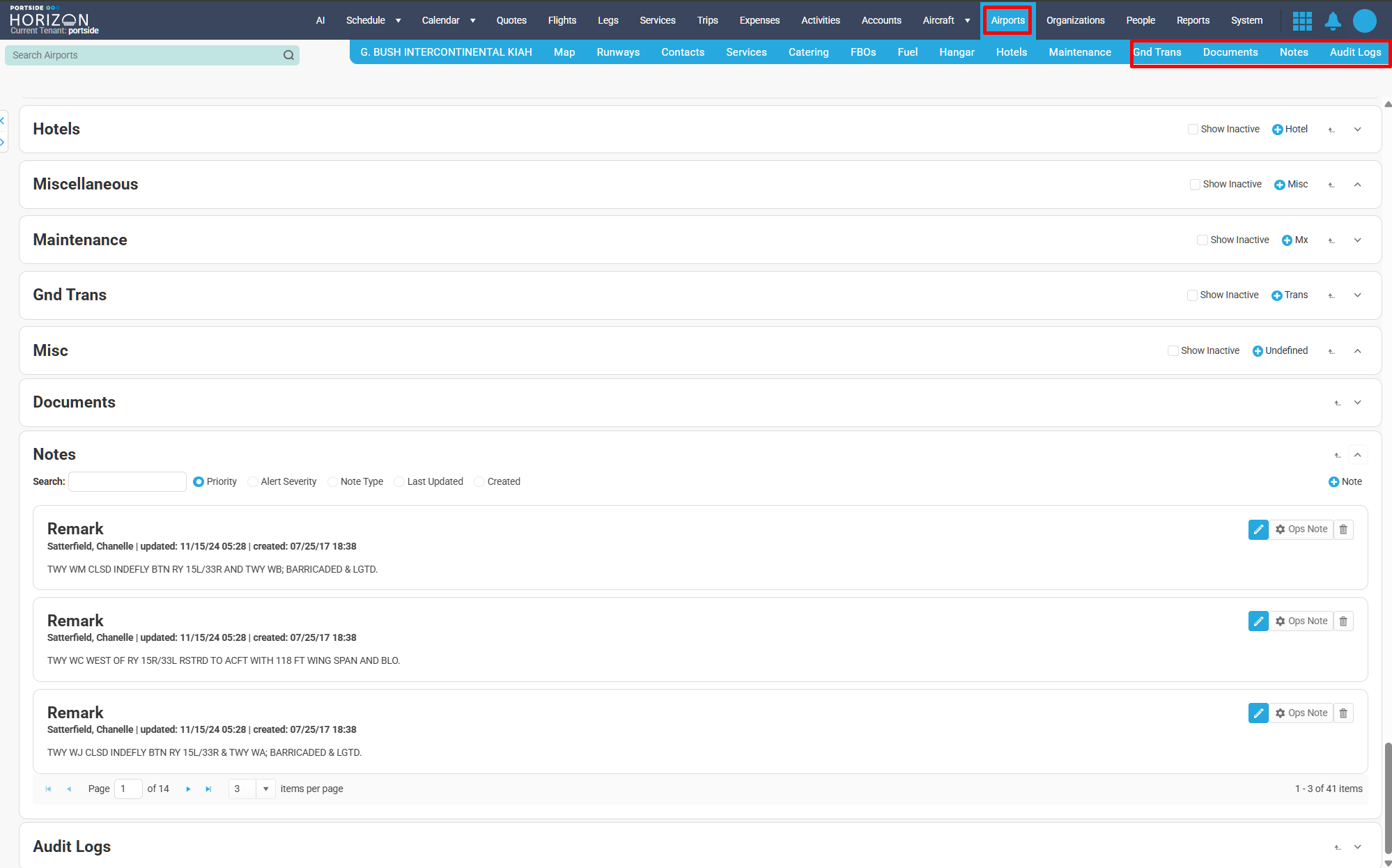Open the Reports menu item
Image resolution: width=1392 pixels, height=868 pixels.
coord(1193,20)
